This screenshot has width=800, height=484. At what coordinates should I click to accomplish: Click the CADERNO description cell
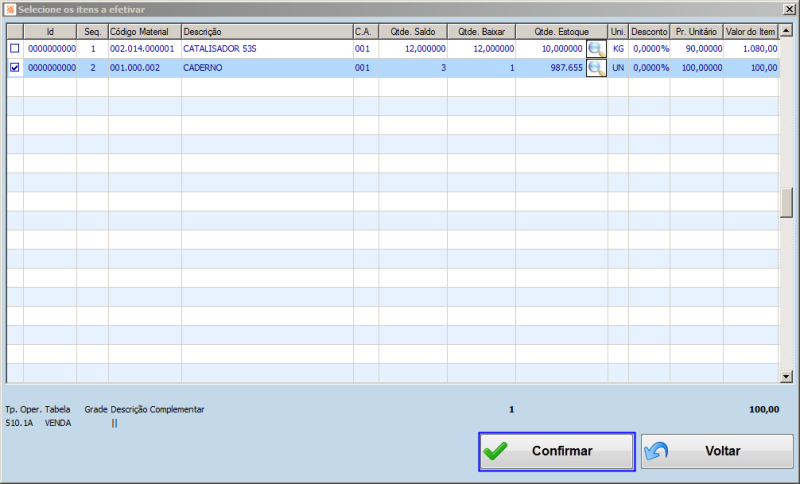267,68
